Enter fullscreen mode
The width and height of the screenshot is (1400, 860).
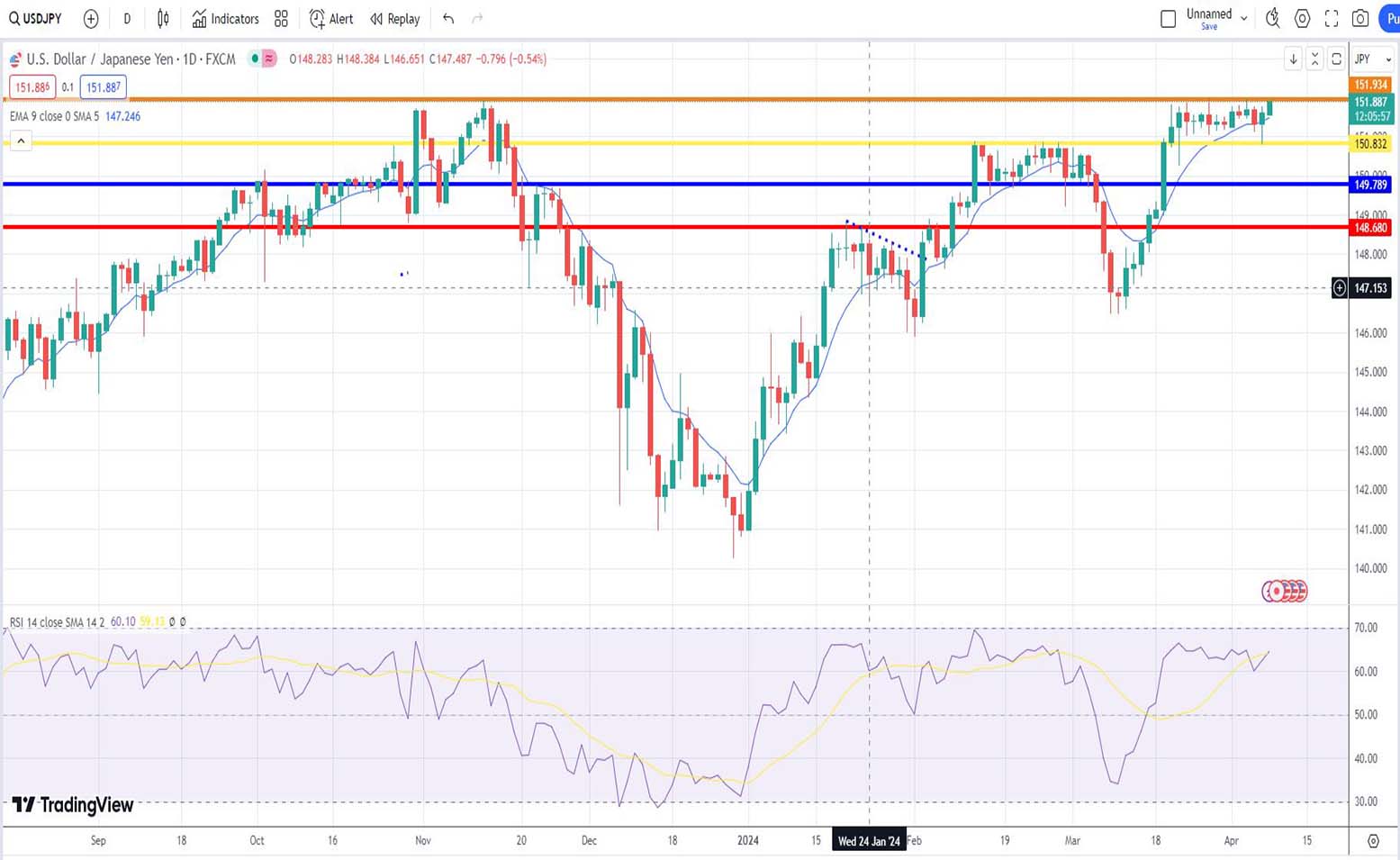(1332, 18)
